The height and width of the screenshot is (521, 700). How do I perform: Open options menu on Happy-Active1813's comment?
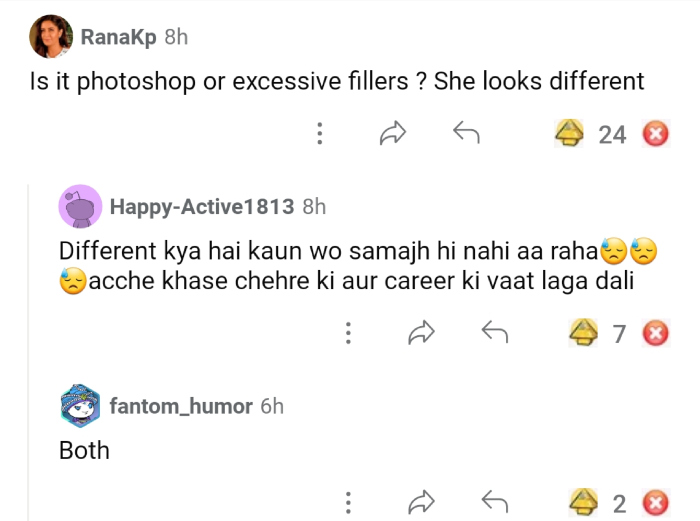(x=348, y=333)
